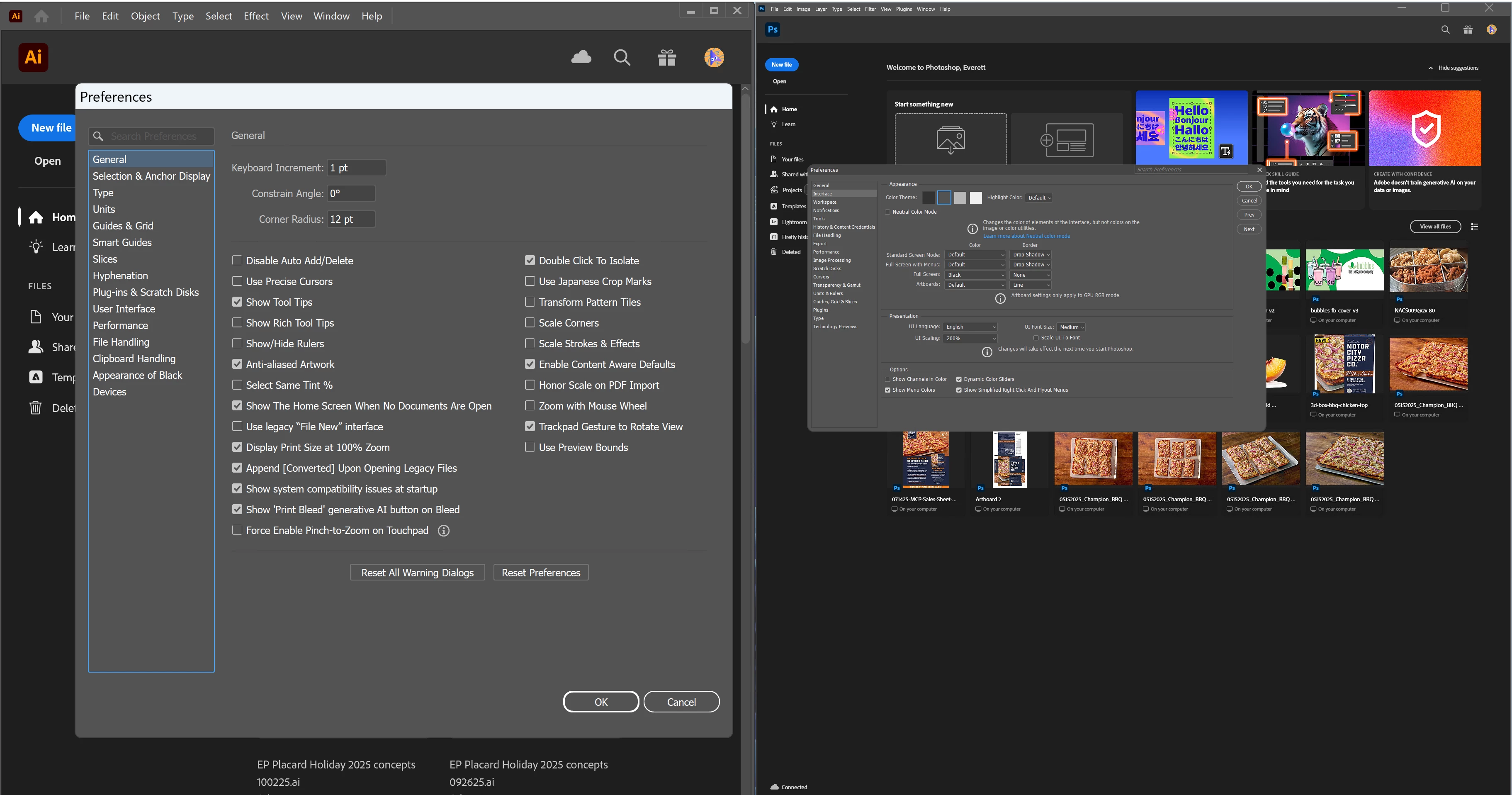Click Photoshop Ps logo icon
The image size is (1512, 795).
(x=773, y=30)
